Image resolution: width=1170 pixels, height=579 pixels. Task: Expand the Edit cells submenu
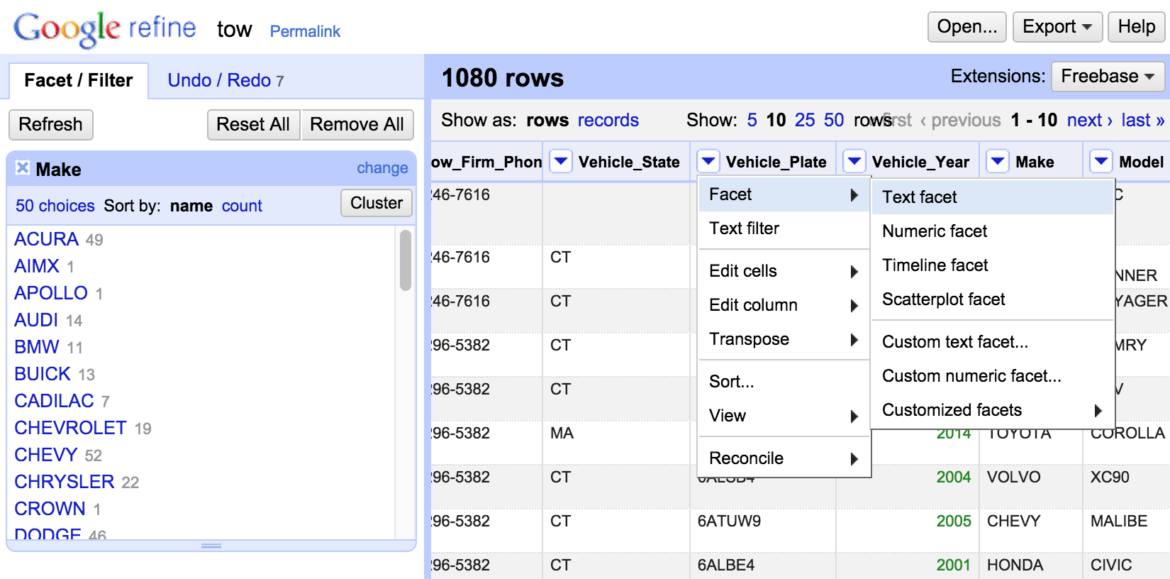click(x=784, y=272)
